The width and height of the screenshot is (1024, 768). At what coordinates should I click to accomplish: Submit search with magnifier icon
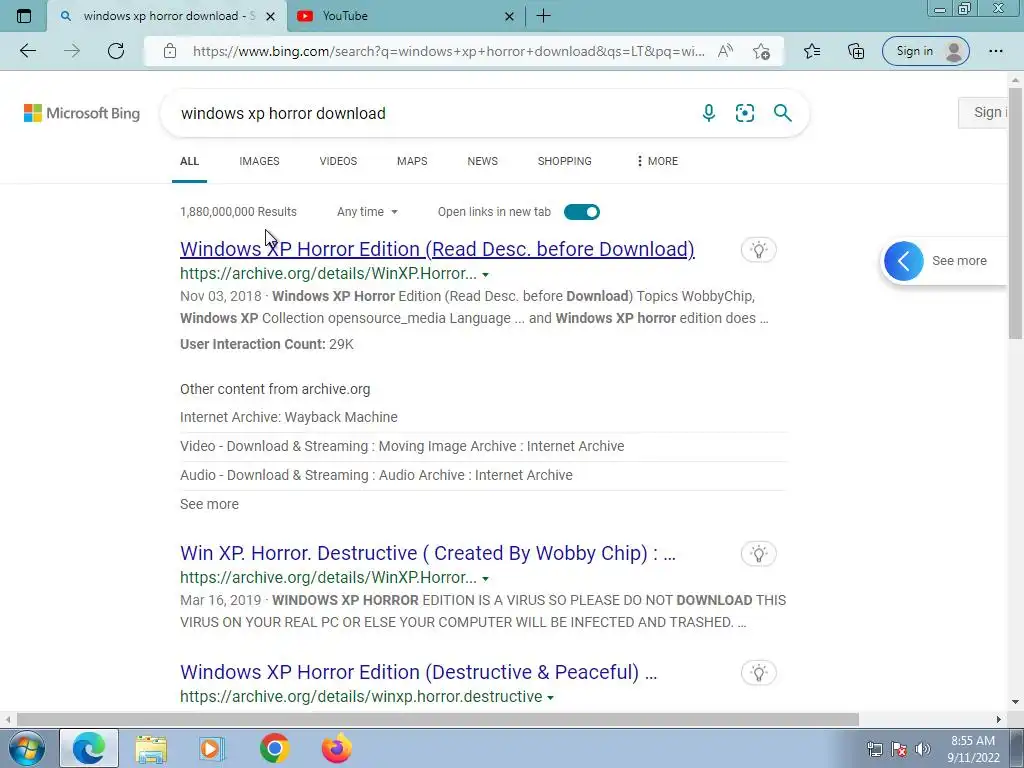click(782, 113)
